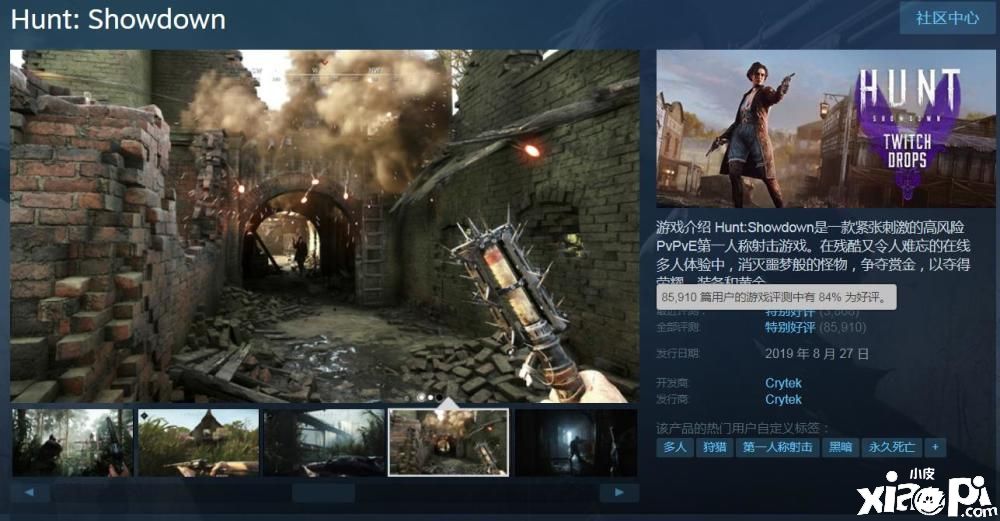Click the left arrow of thumbnail strip

tap(29, 492)
